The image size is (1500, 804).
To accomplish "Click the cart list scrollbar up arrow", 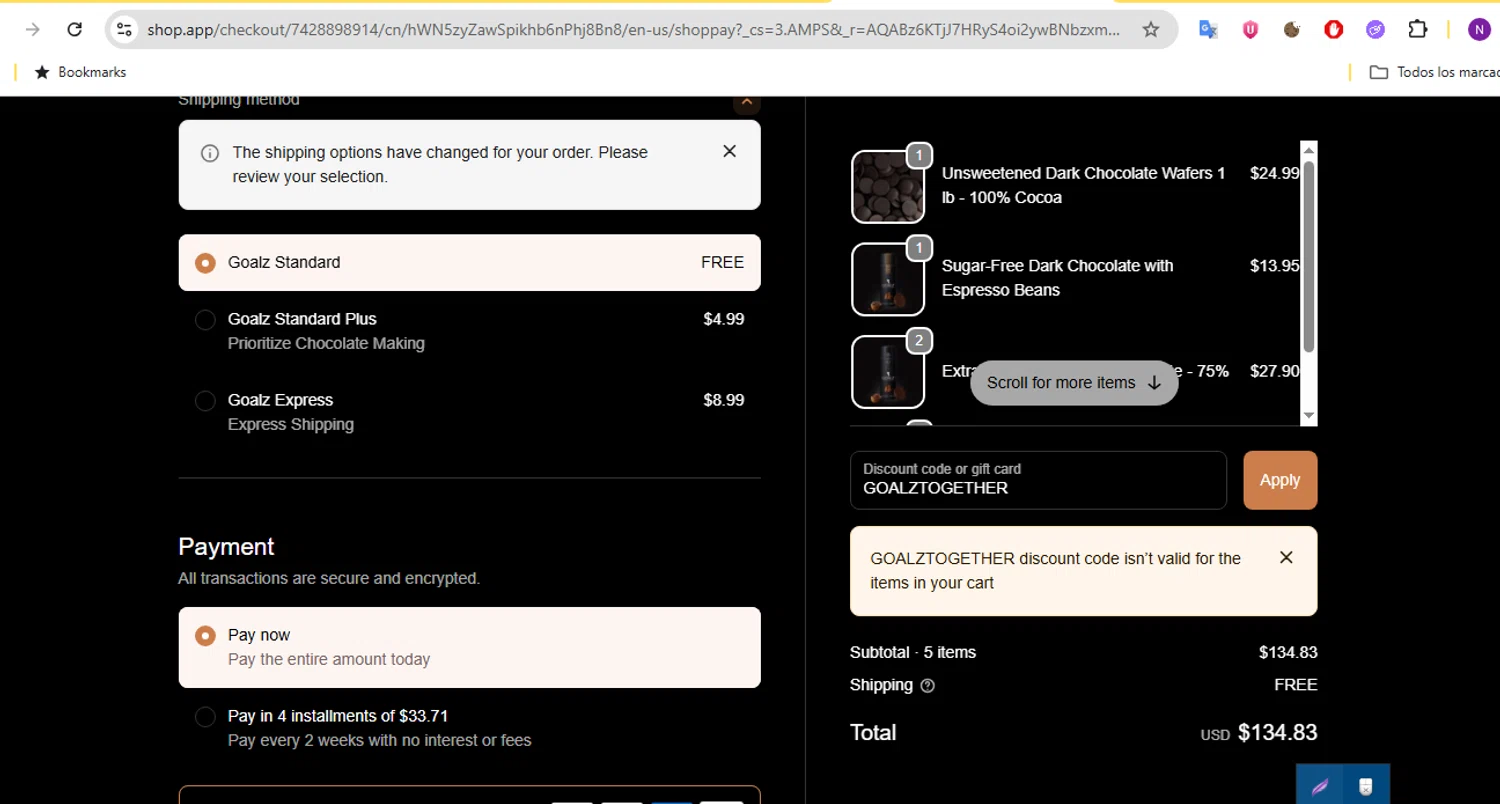I will (1309, 150).
